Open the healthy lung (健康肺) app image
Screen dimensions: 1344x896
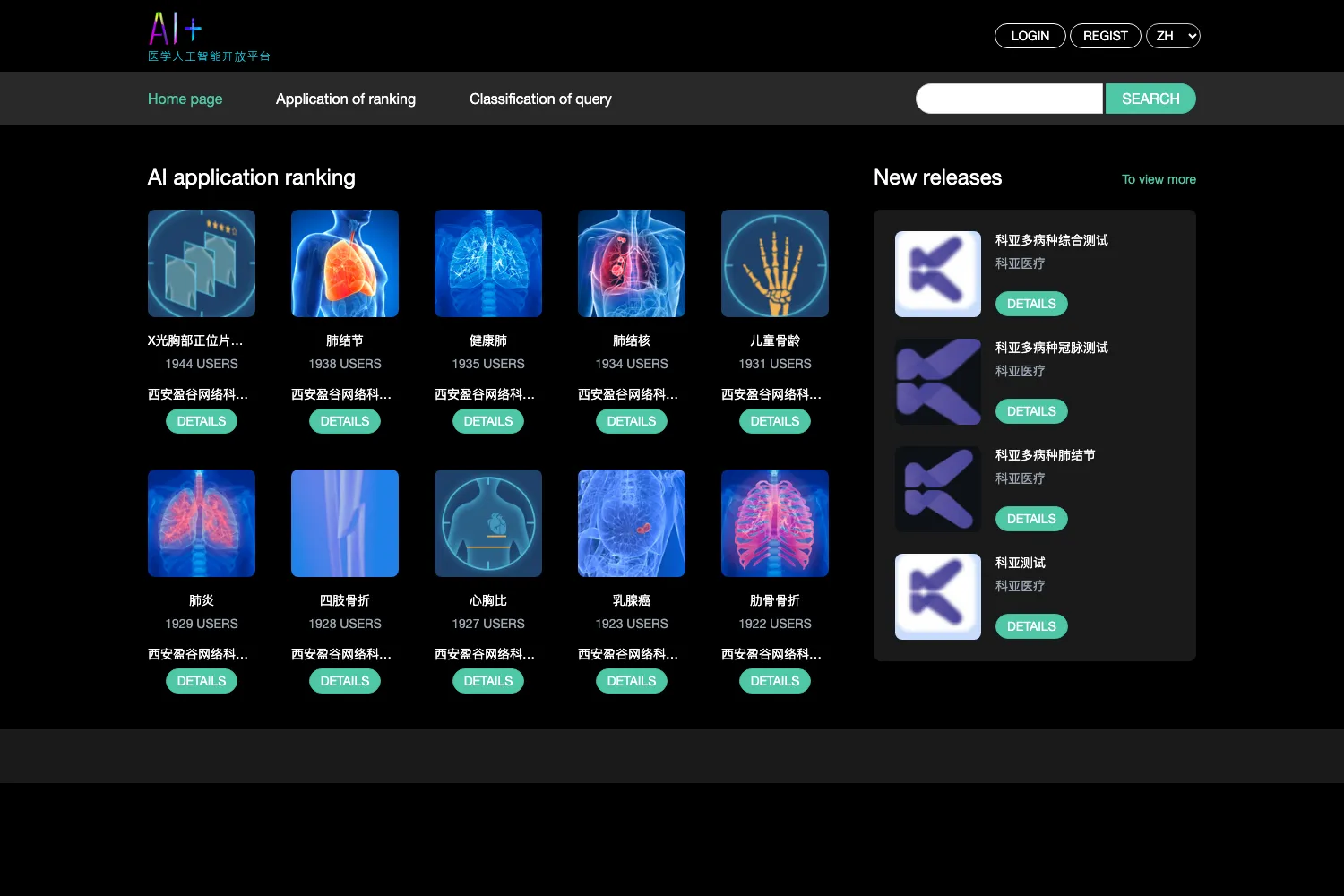[488, 263]
